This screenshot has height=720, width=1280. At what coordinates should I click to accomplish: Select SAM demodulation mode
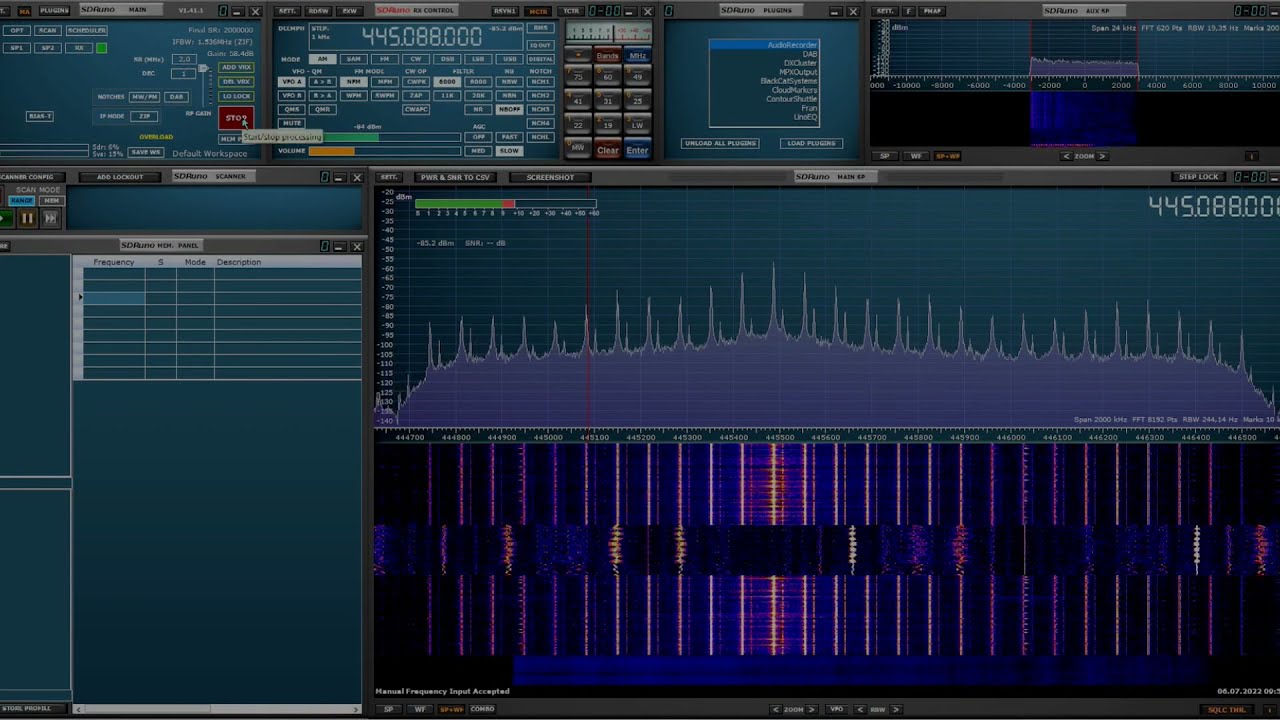point(353,59)
